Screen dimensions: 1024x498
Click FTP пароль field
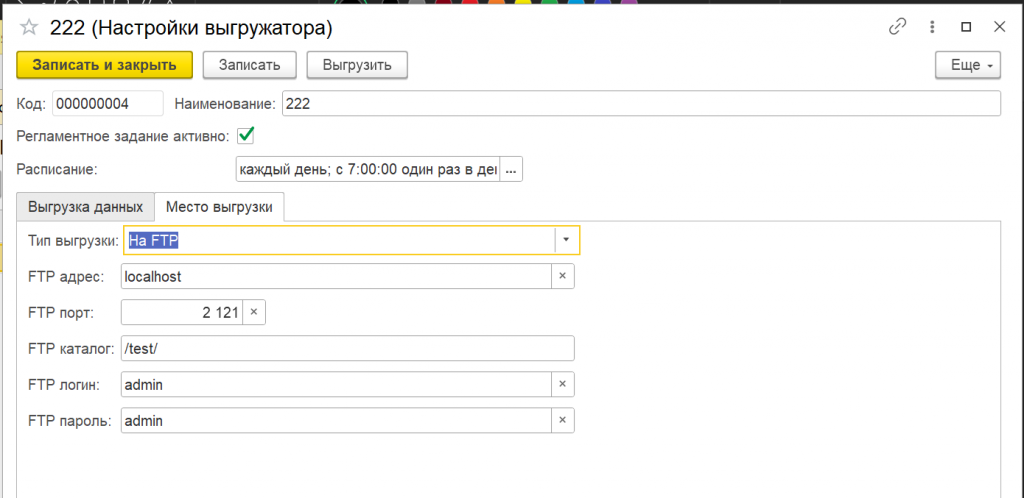click(336, 421)
